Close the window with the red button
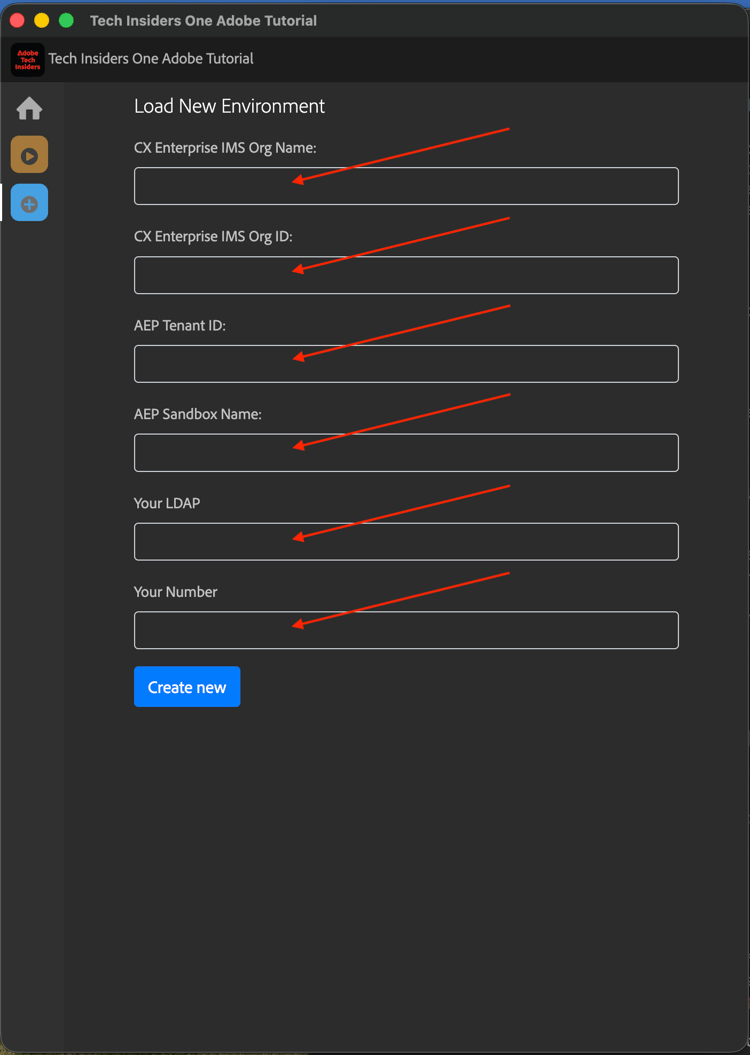This screenshot has height=1055, width=750. (x=17, y=20)
